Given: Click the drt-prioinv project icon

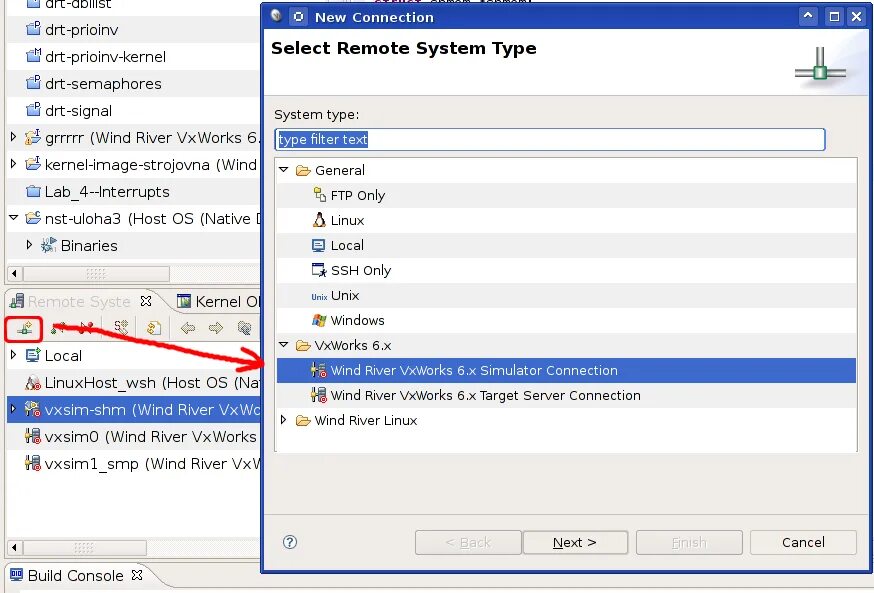Looking at the screenshot, I should (33, 28).
